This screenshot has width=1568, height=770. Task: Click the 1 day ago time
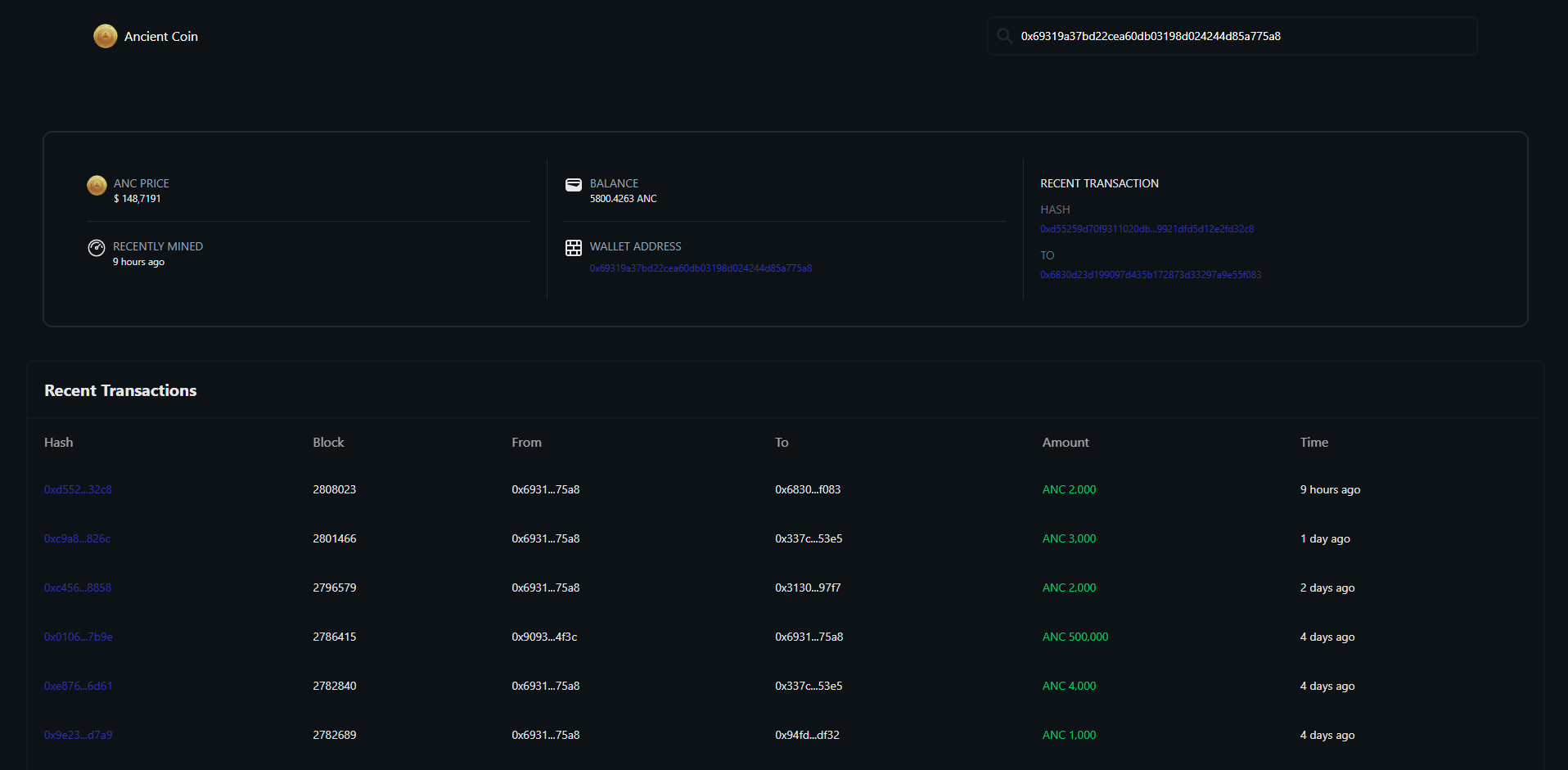pyautogui.click(x=1325, y=538)
